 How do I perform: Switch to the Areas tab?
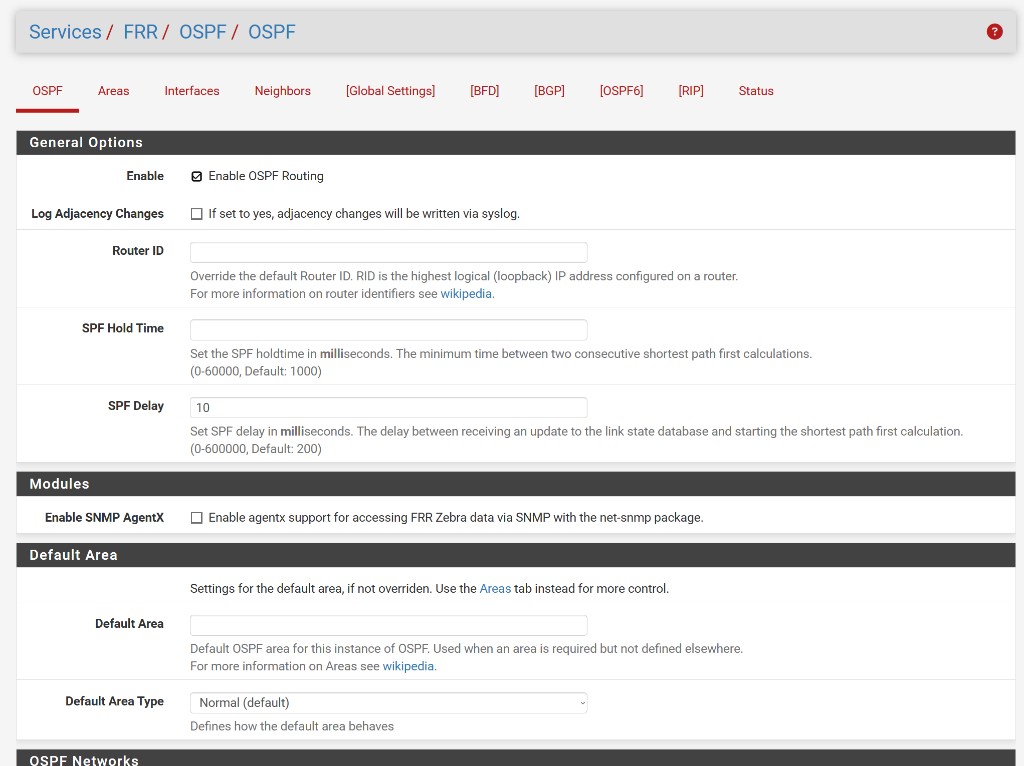pos(113,91)
